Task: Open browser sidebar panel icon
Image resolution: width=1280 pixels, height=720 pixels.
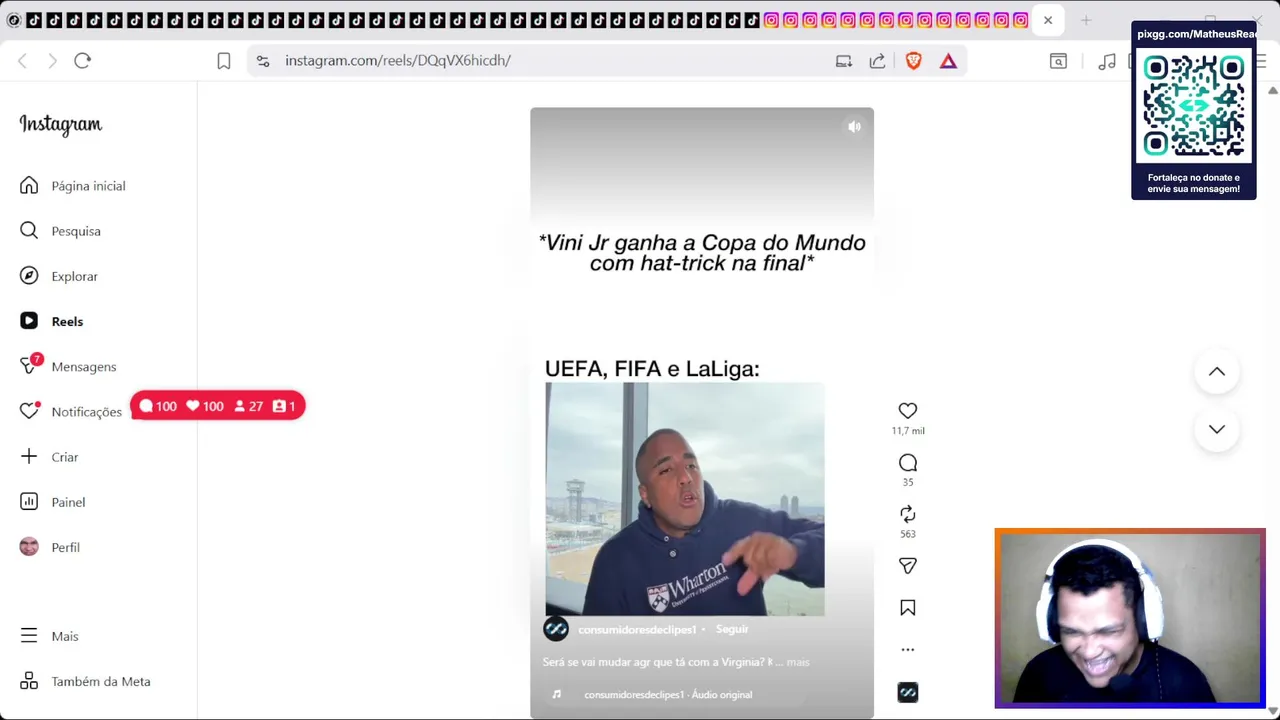Action: 1058,61
